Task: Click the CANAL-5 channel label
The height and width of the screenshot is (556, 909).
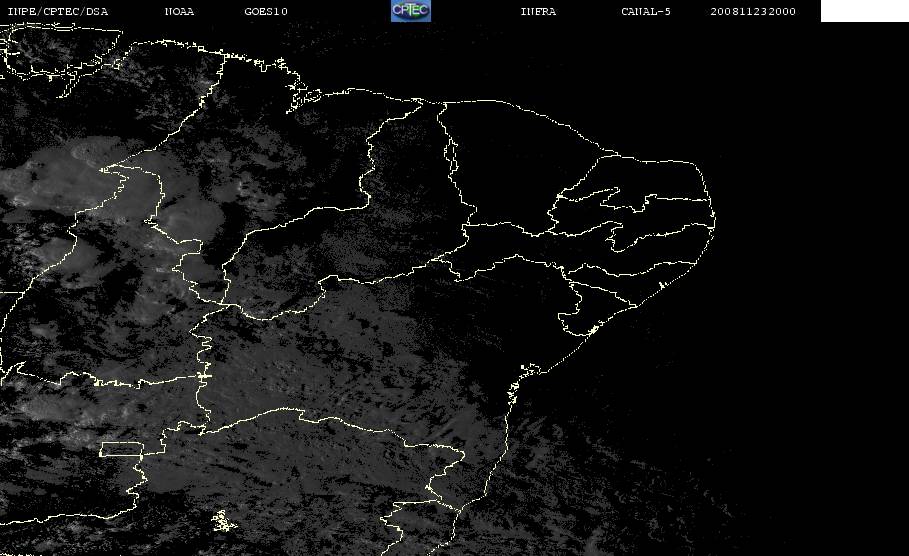Action: coord(646,12)
